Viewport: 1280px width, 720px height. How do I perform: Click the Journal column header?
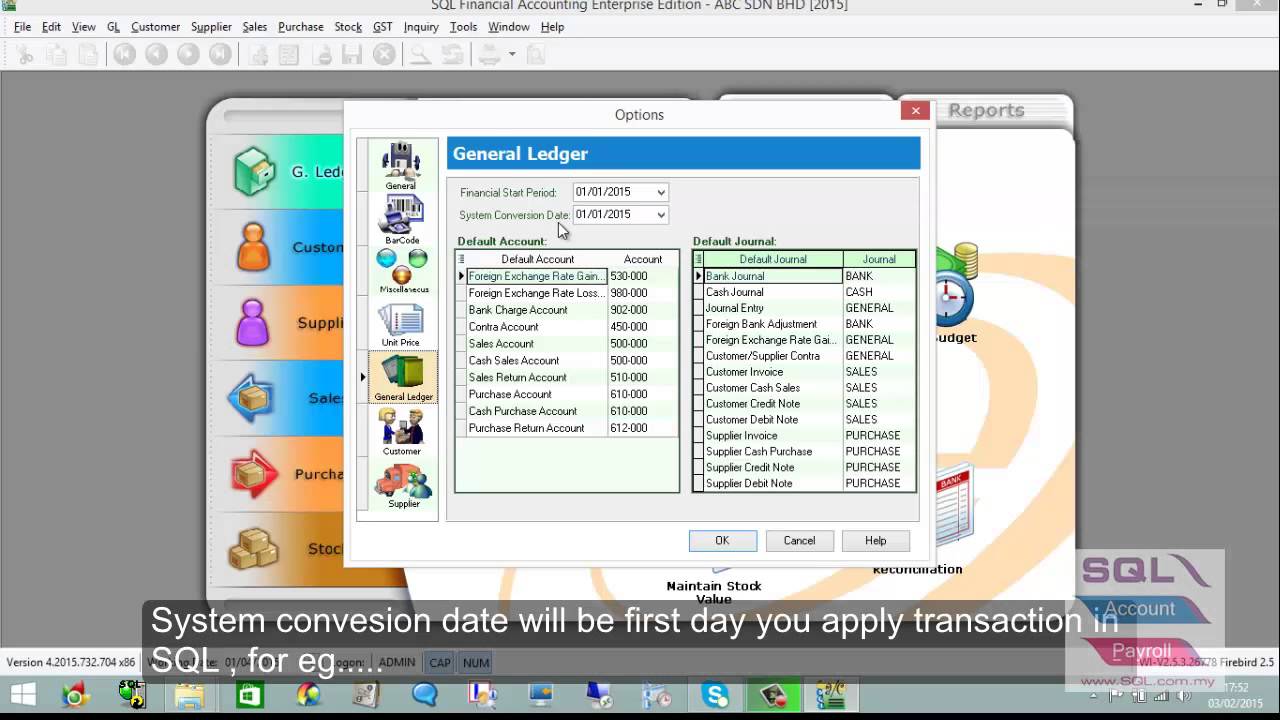(879, 259)
